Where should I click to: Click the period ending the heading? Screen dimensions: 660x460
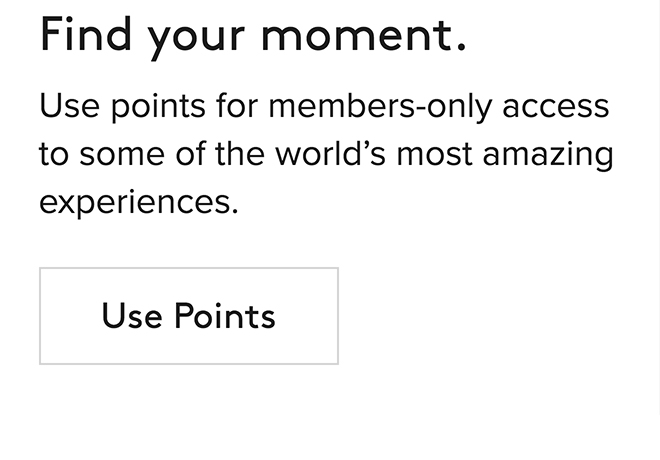460,46
